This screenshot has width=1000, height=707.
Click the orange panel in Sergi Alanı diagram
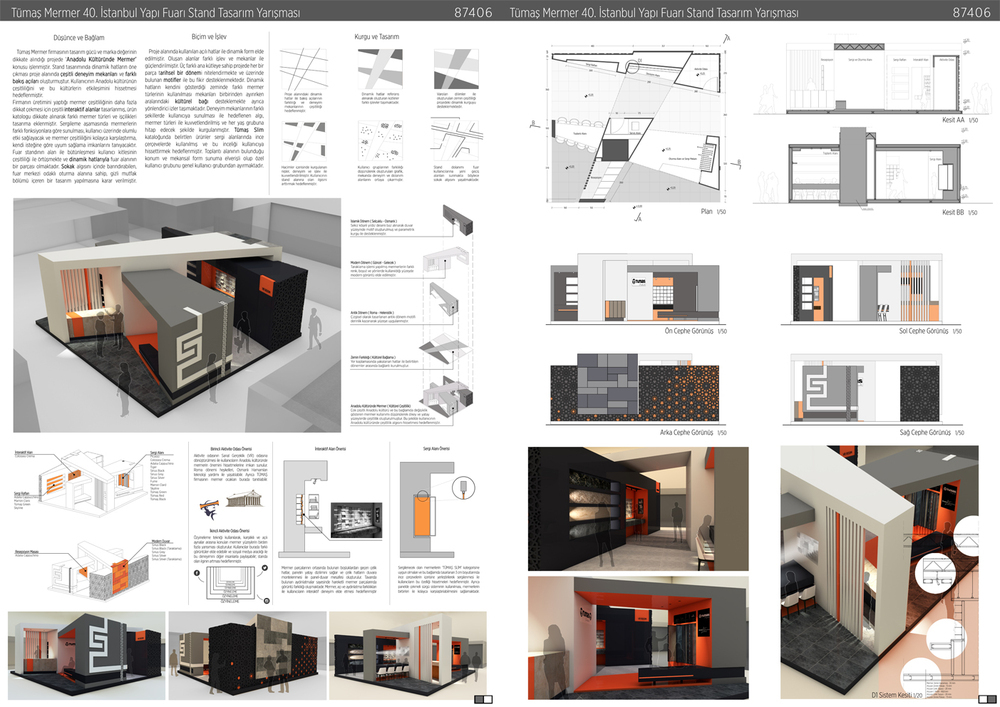(x=423, y=515)
